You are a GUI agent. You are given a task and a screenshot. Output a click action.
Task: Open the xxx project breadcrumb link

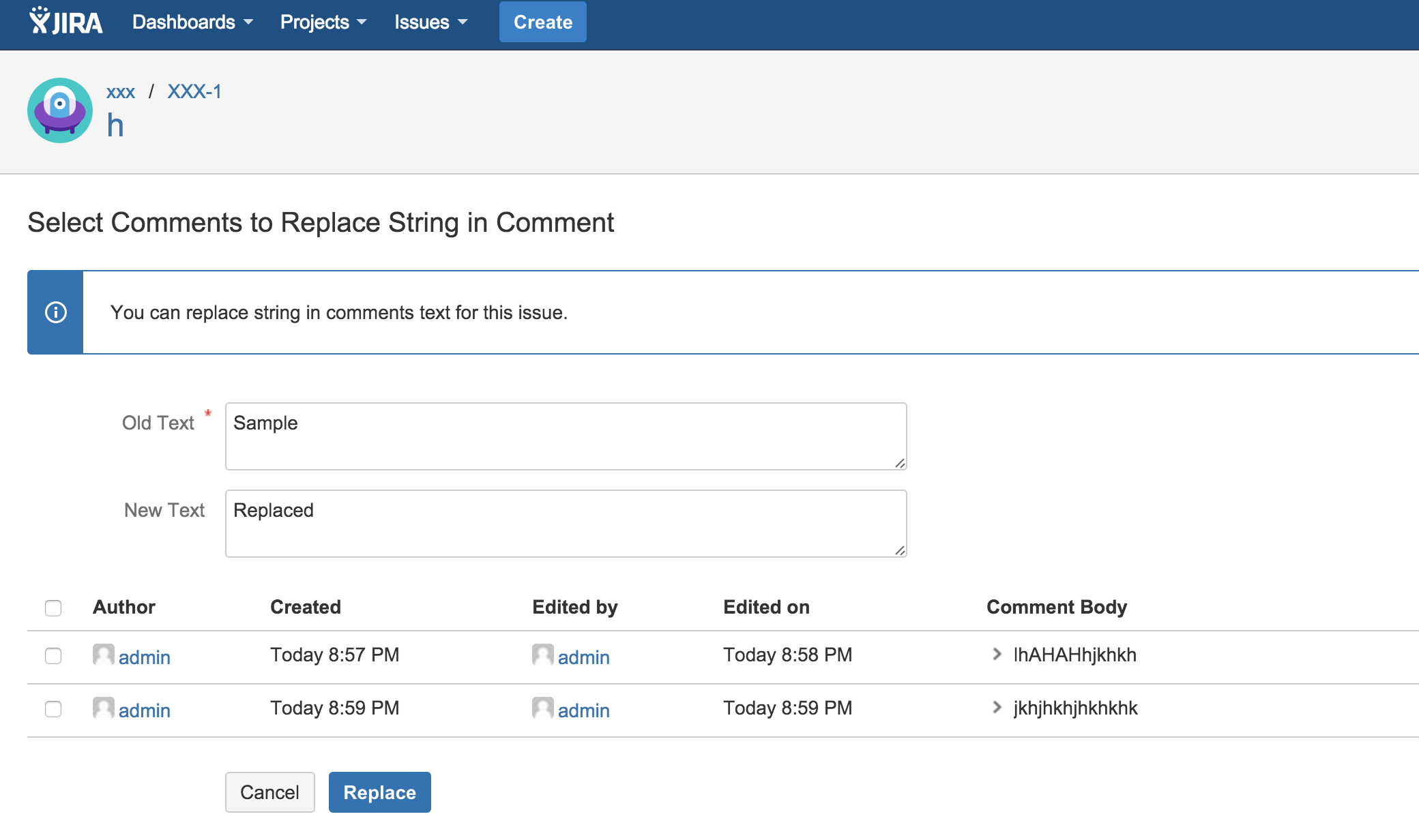pos(121,92)
